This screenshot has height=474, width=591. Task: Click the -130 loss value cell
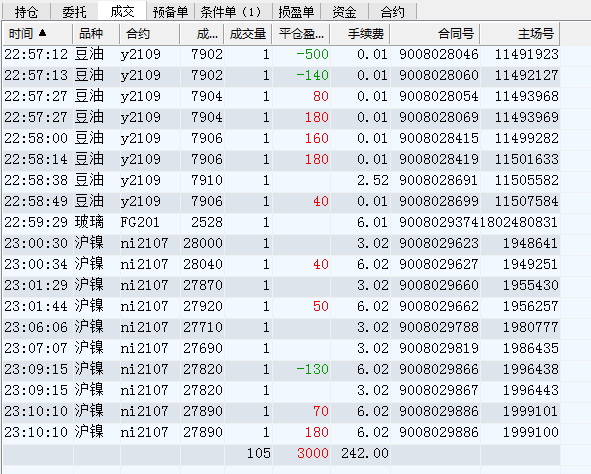pos(301,369)
